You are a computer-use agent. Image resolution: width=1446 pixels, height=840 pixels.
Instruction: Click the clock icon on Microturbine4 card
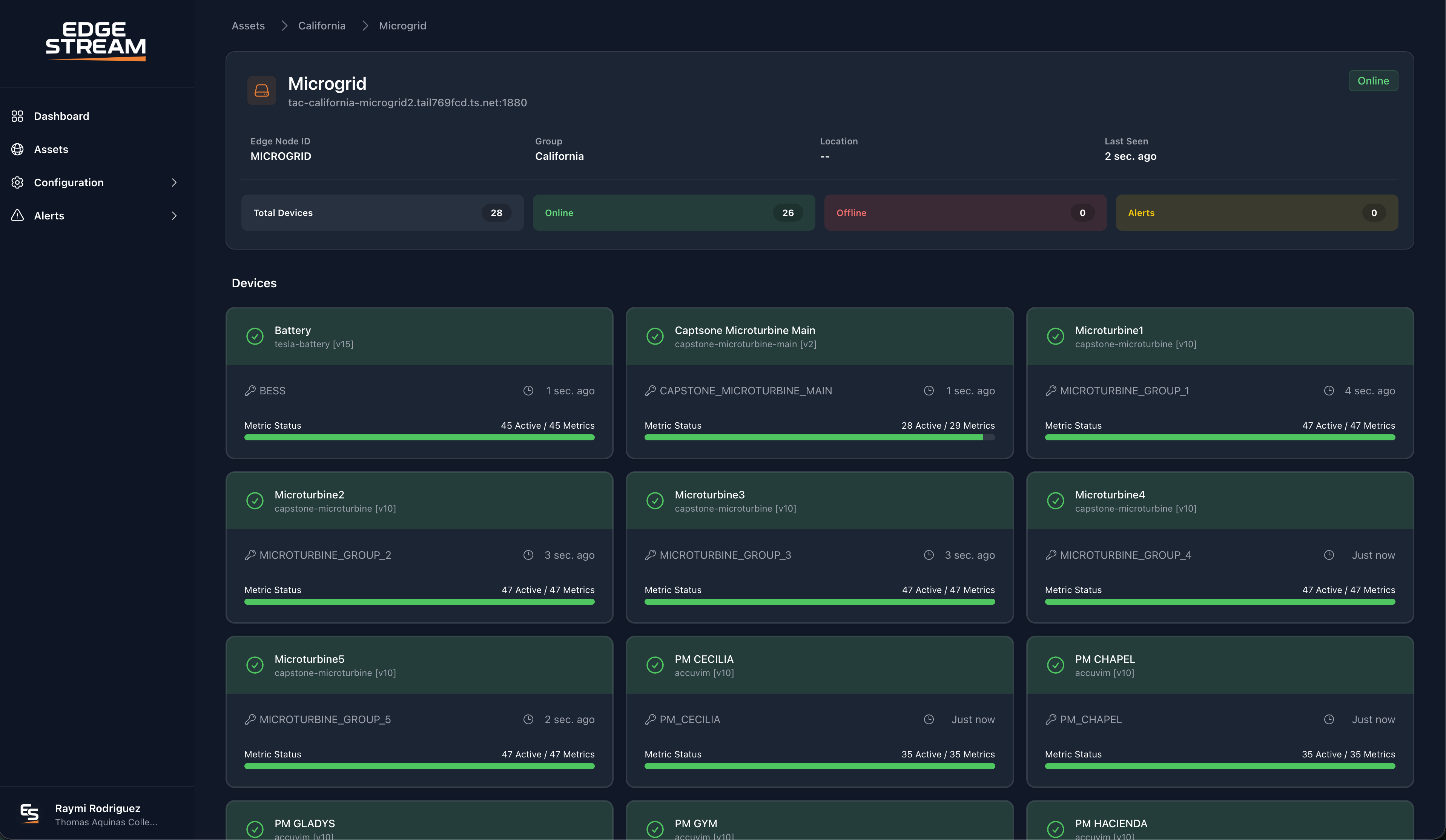[x=1329, y=555]
